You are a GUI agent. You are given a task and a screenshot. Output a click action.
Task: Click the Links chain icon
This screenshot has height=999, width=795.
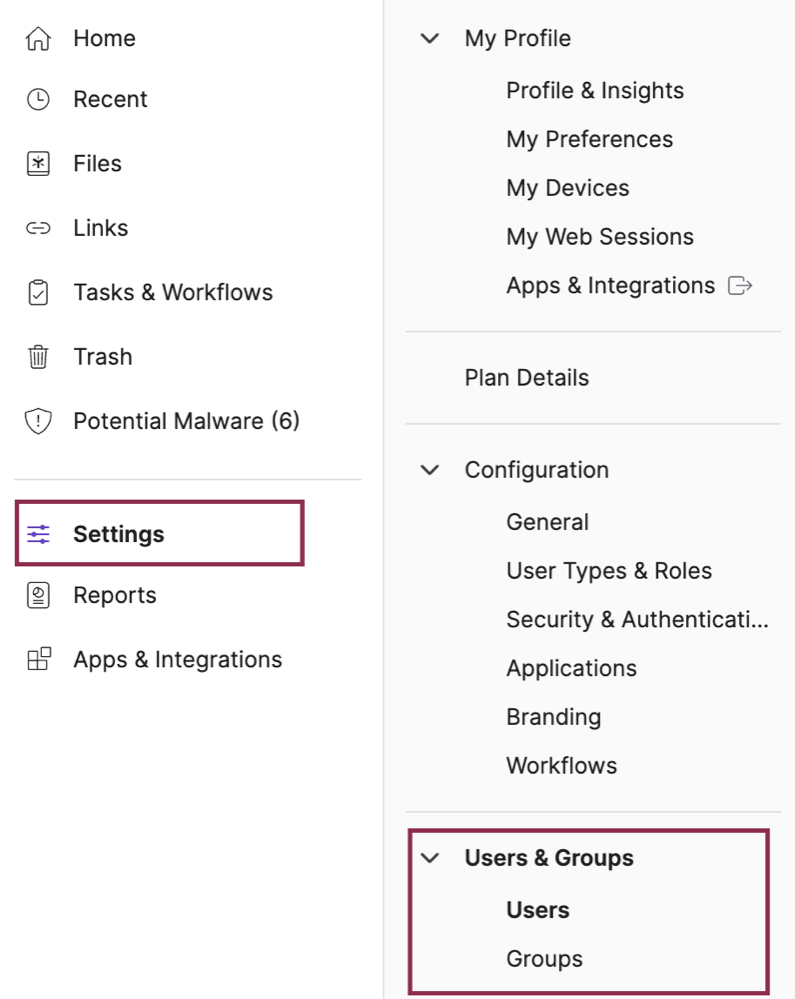(38, 228)
